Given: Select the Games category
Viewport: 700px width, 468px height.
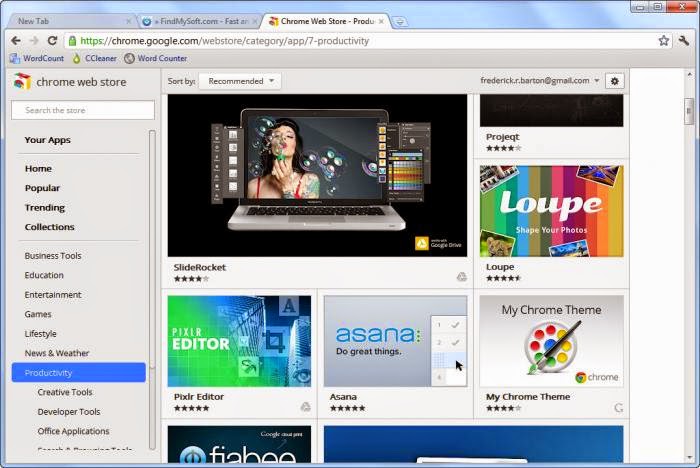Looking at the screenshot, I should (x=38, y=314).
